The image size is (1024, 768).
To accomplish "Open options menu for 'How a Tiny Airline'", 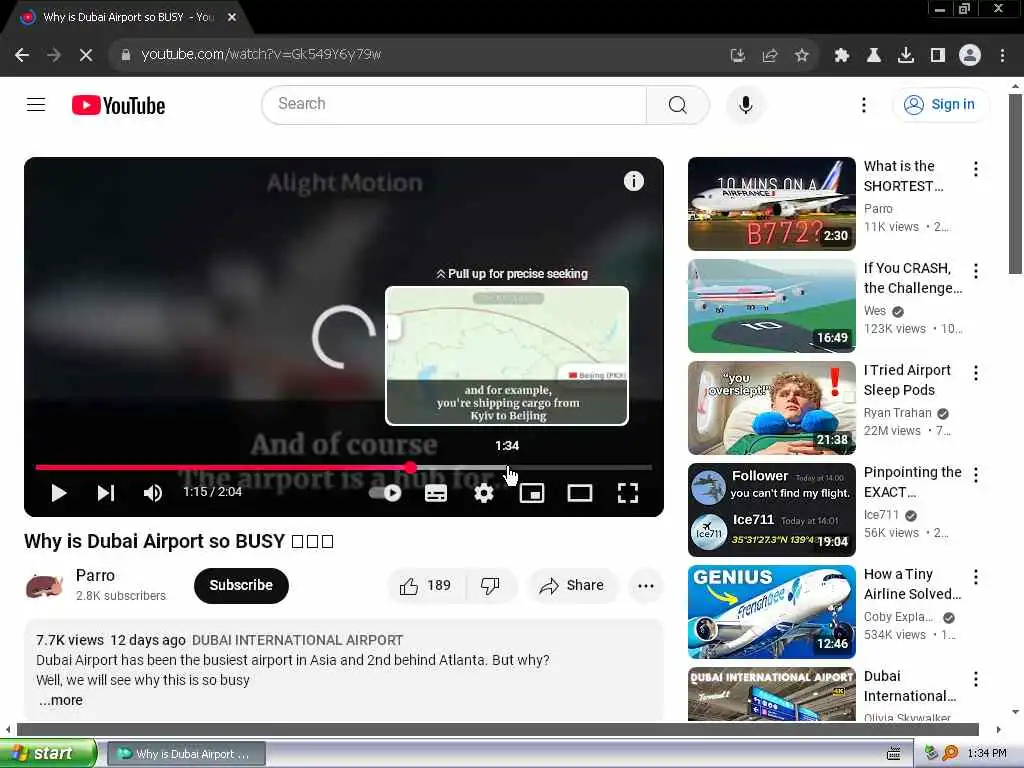I will click(x=976, y=577).
